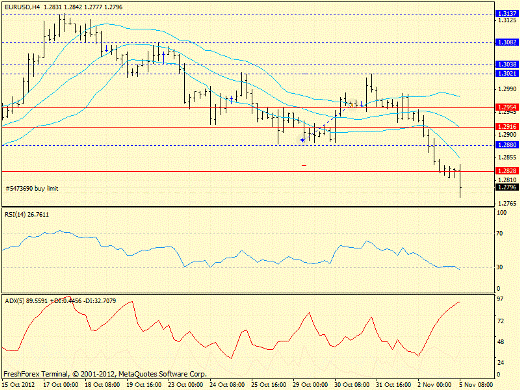Image resolution: width=520 pixels, height=390 pixels.
Task: Click the ADX scale value 48
Action: pyautogui.click(x=500, y=342)
